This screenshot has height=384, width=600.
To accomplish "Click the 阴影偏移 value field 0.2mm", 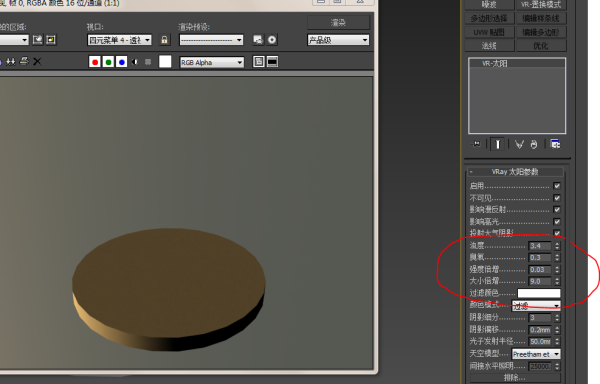I will click(x=540, y=329).
